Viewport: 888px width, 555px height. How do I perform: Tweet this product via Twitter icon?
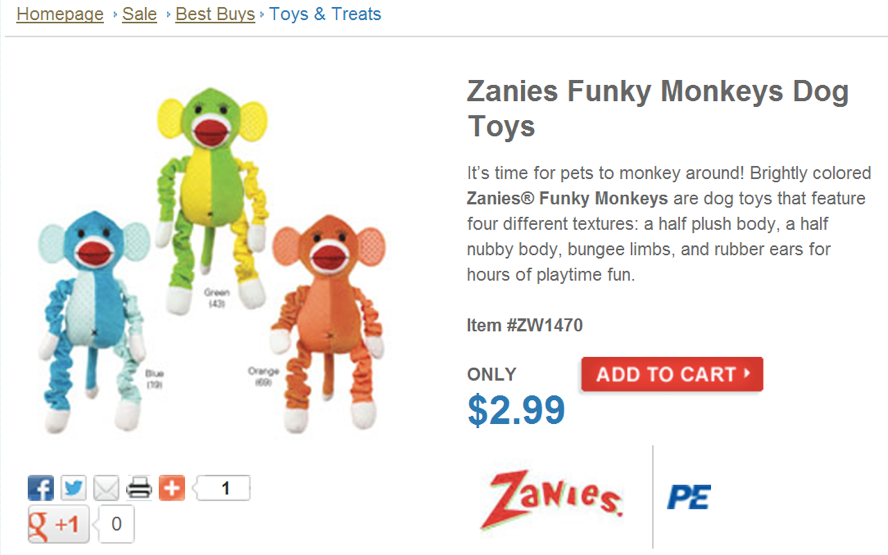pos(74,488)
